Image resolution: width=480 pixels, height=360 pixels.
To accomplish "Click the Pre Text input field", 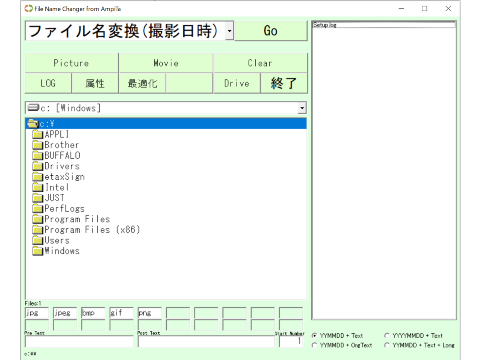I will (79, 341).
